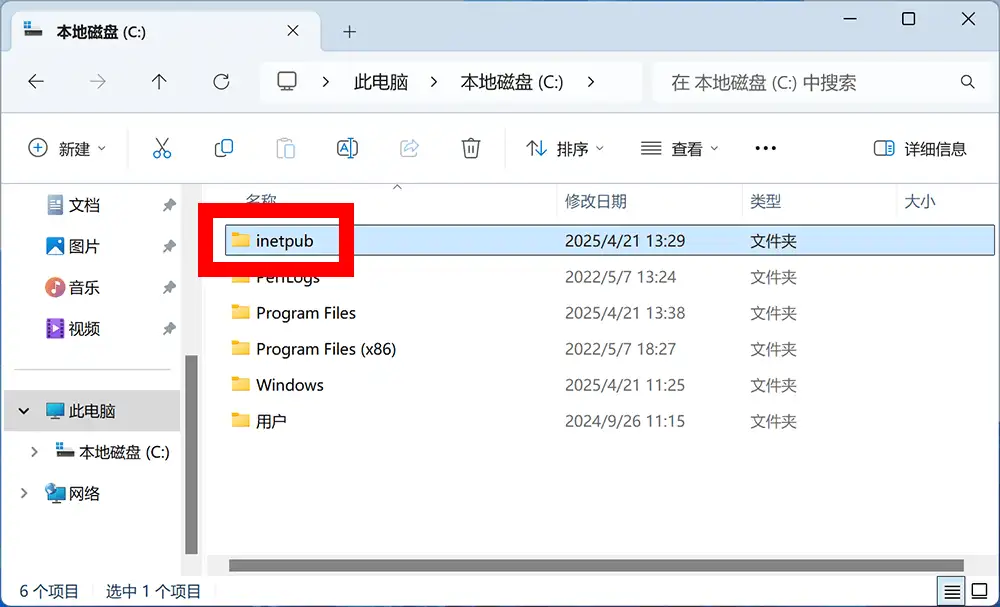
Task: Navigate back with the left arrow
Action: [36, 82]
